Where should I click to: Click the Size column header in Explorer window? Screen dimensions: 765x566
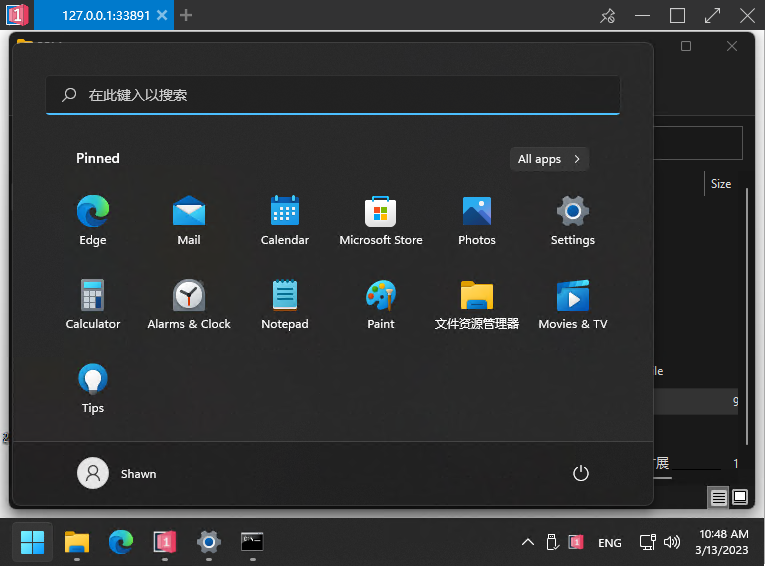[x=721, y=184]
